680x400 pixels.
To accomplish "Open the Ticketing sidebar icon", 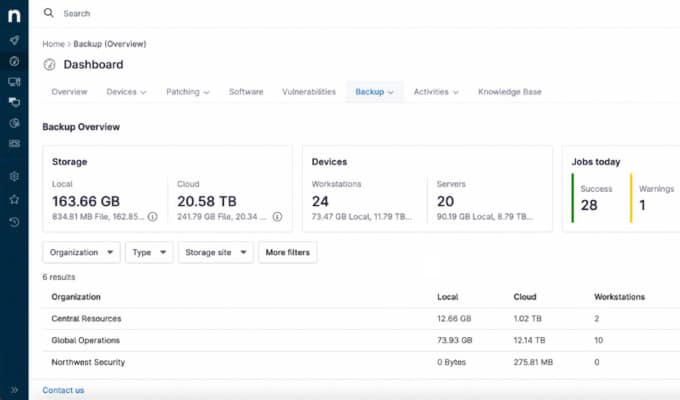I will click(14, 144).
